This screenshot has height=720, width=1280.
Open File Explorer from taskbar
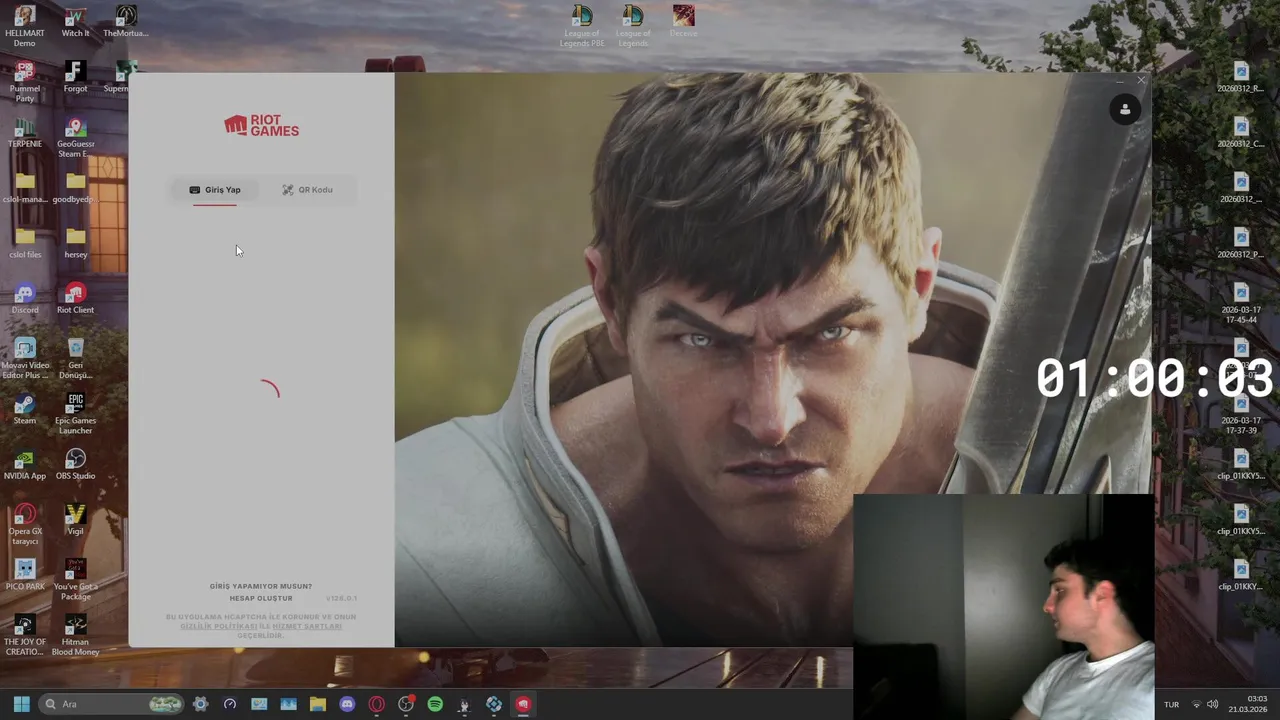click(318, 704)
